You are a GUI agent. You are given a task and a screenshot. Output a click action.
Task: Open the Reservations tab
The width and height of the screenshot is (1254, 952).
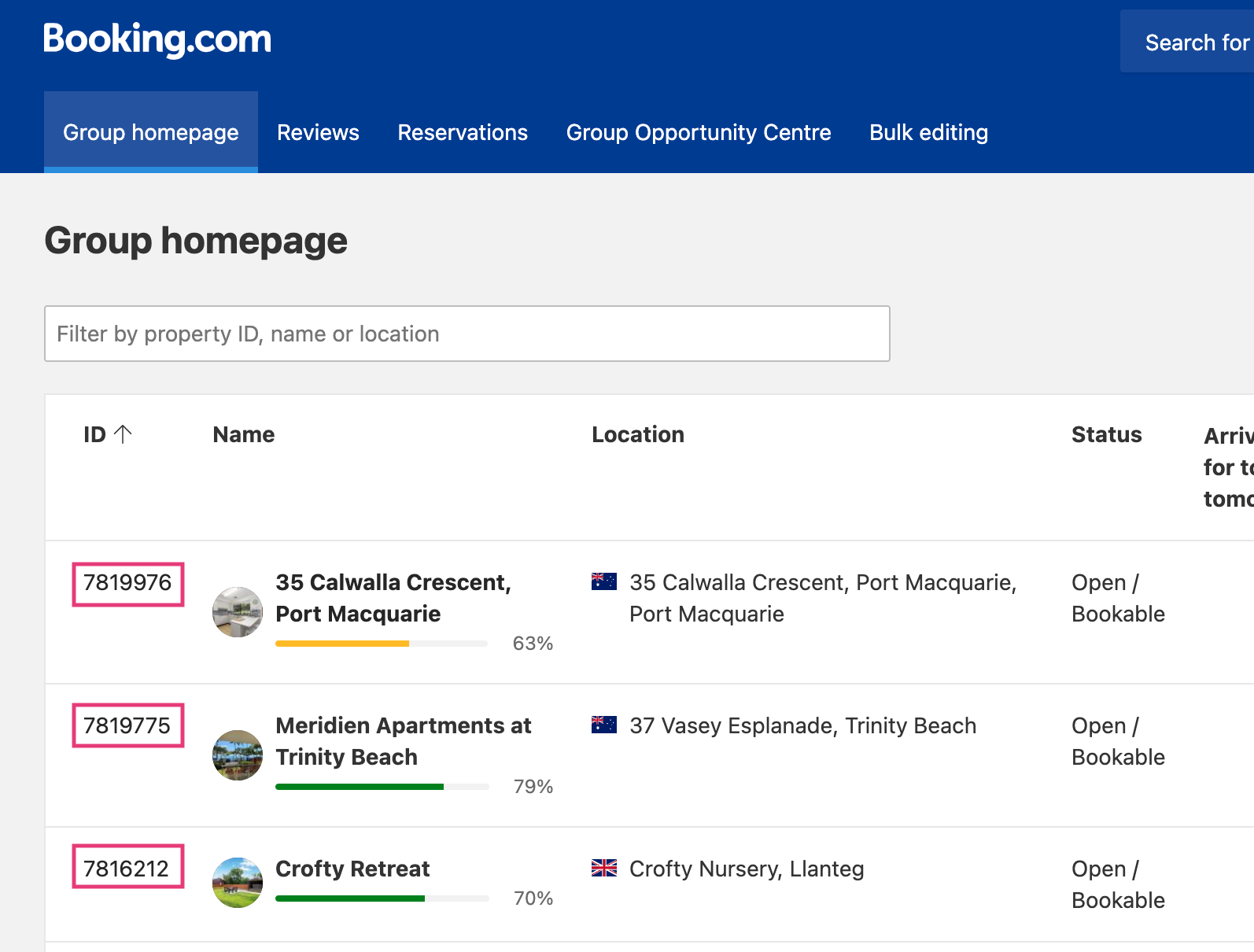[x=463, y=132]
